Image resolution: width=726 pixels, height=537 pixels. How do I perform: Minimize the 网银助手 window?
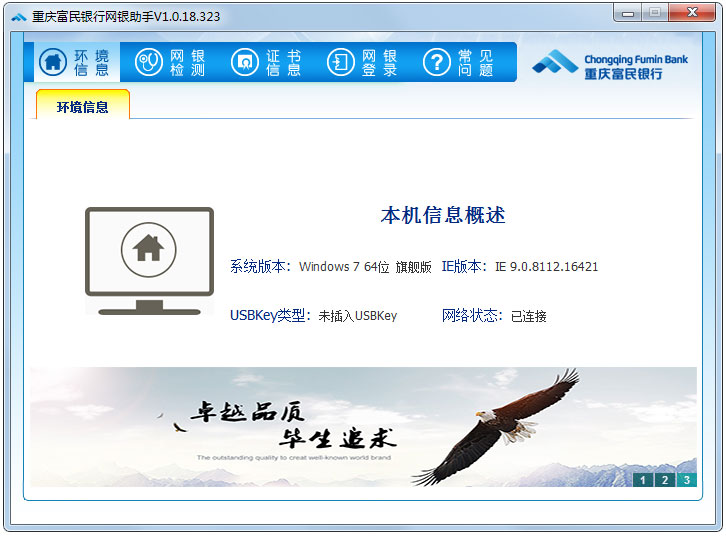point(628,13)
